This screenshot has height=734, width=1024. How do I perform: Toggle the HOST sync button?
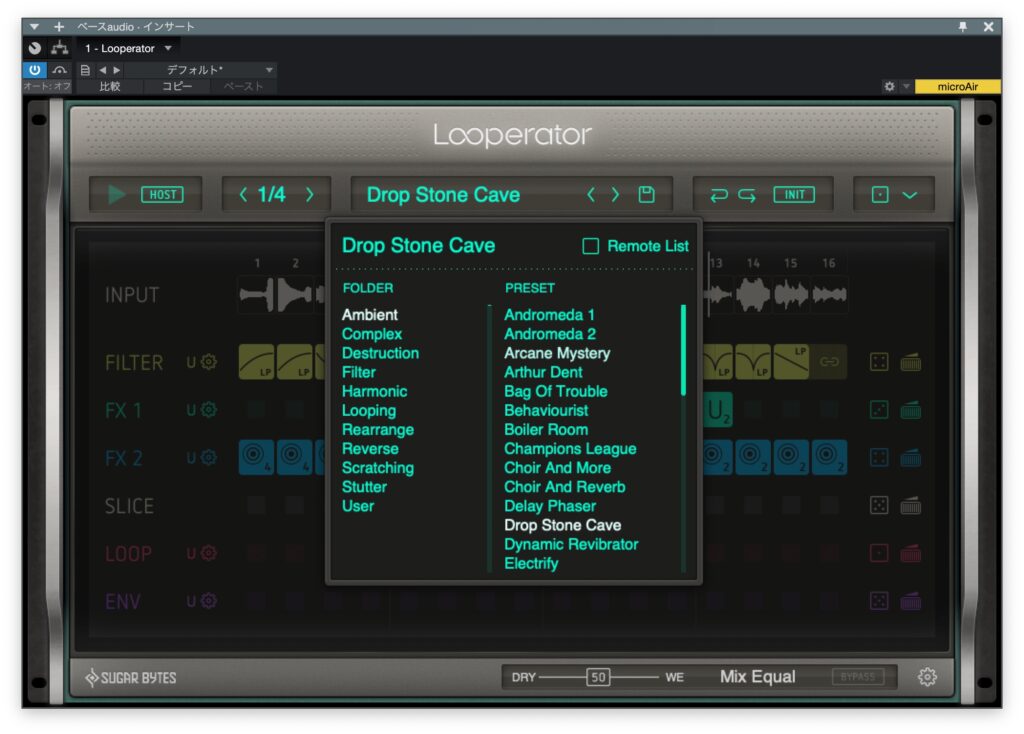163,195
